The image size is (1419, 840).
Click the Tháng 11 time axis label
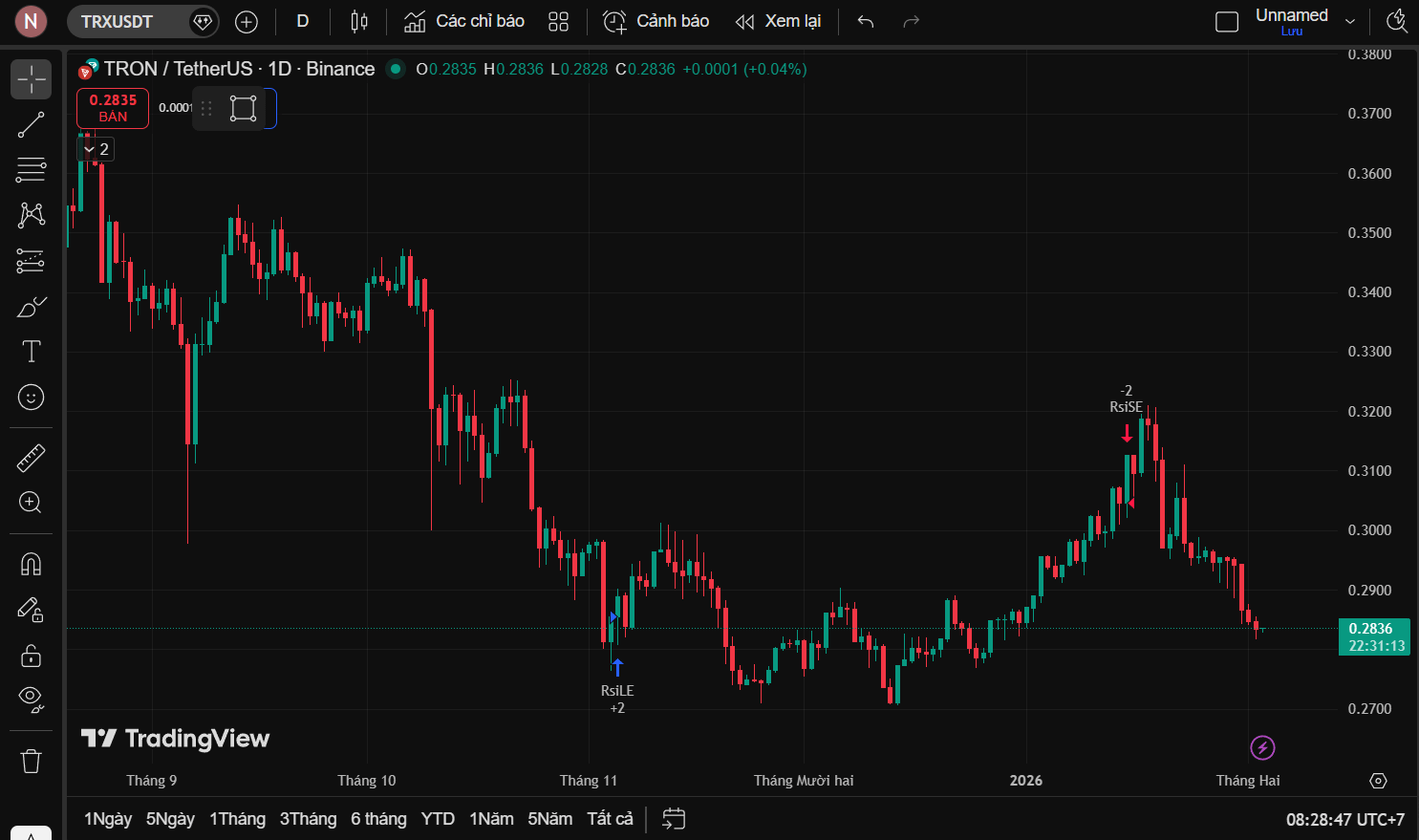(x=589, y=781)
